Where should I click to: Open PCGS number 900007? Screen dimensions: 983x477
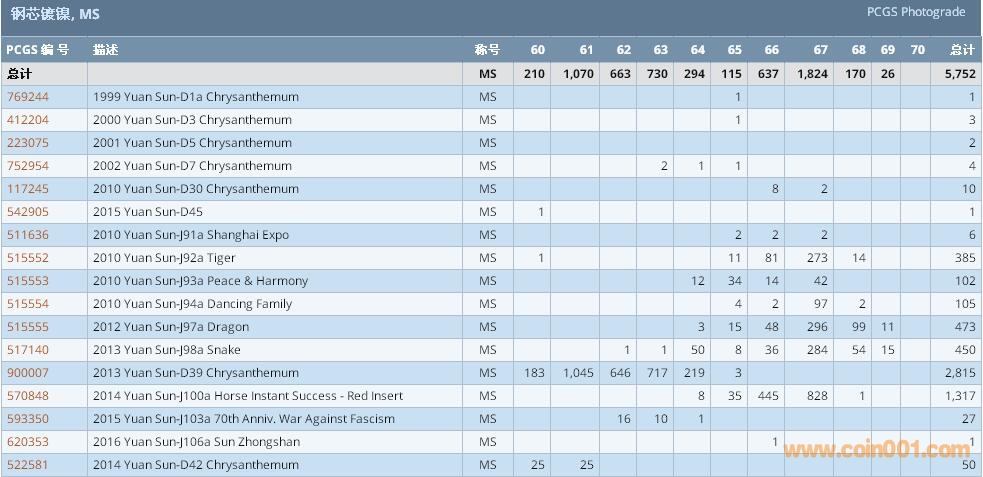(x=28, y=373)
